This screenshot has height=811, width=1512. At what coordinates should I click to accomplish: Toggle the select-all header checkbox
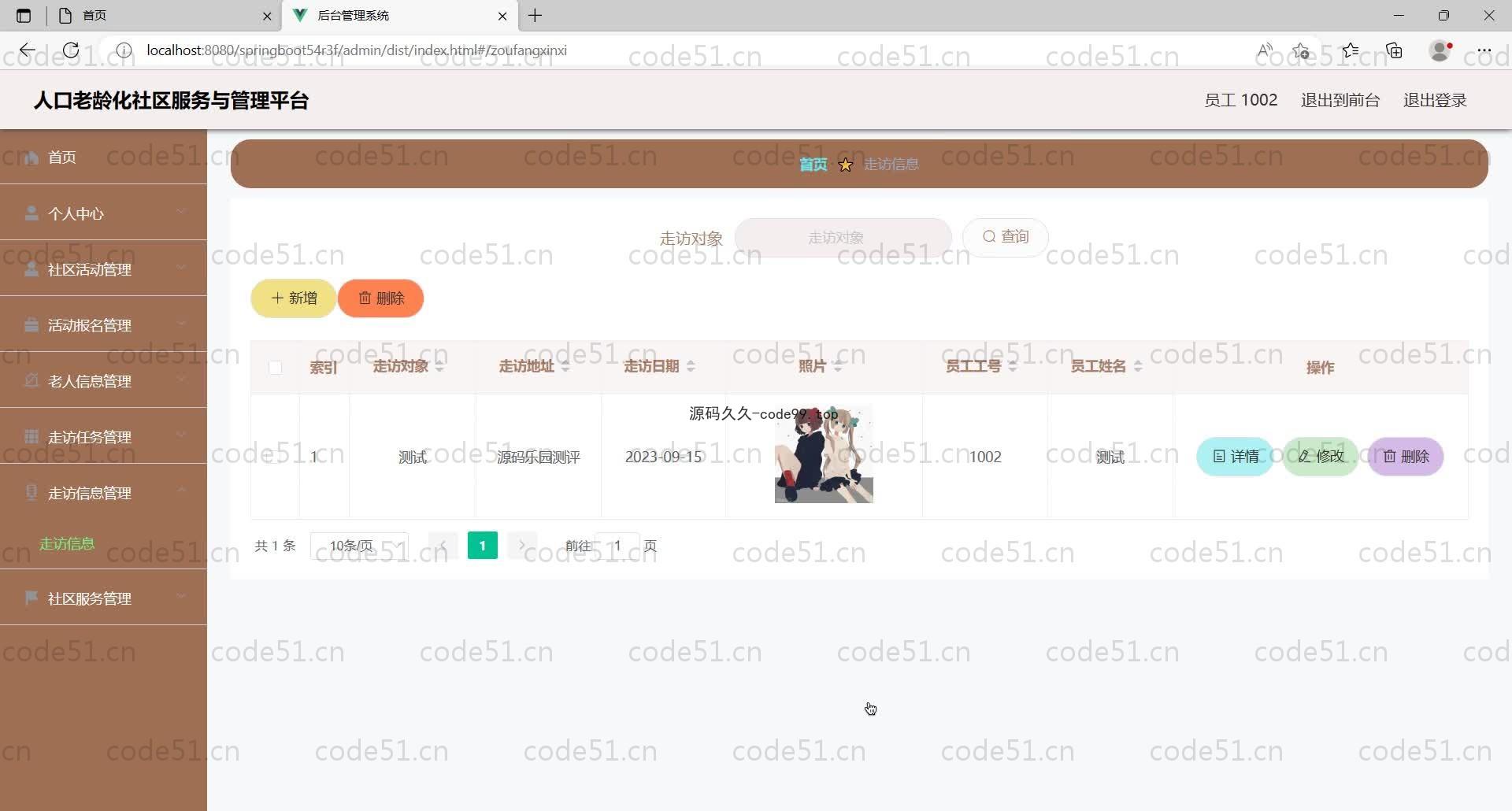(275, 367)
